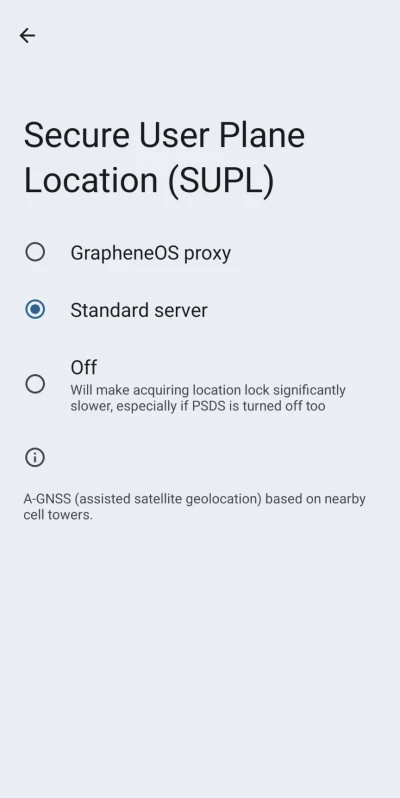Select the GrapheneOS proxy radio button
The width and height of the screenshot is (400, 798).
(35, 252)
